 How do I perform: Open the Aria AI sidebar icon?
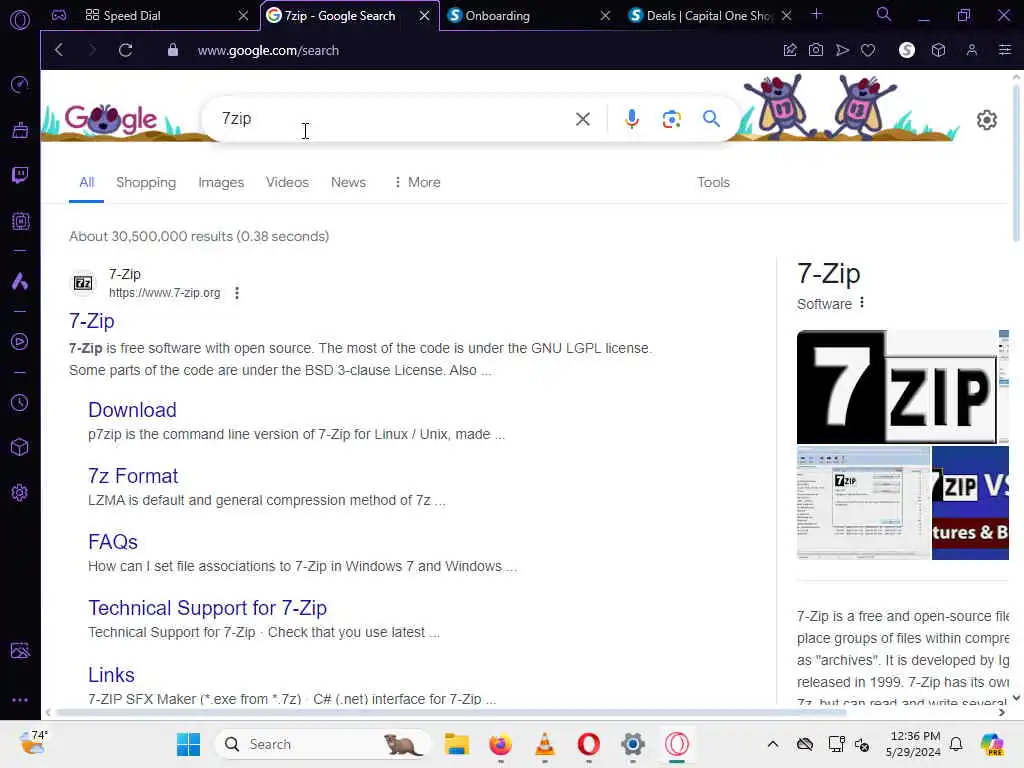click(20, 281)
